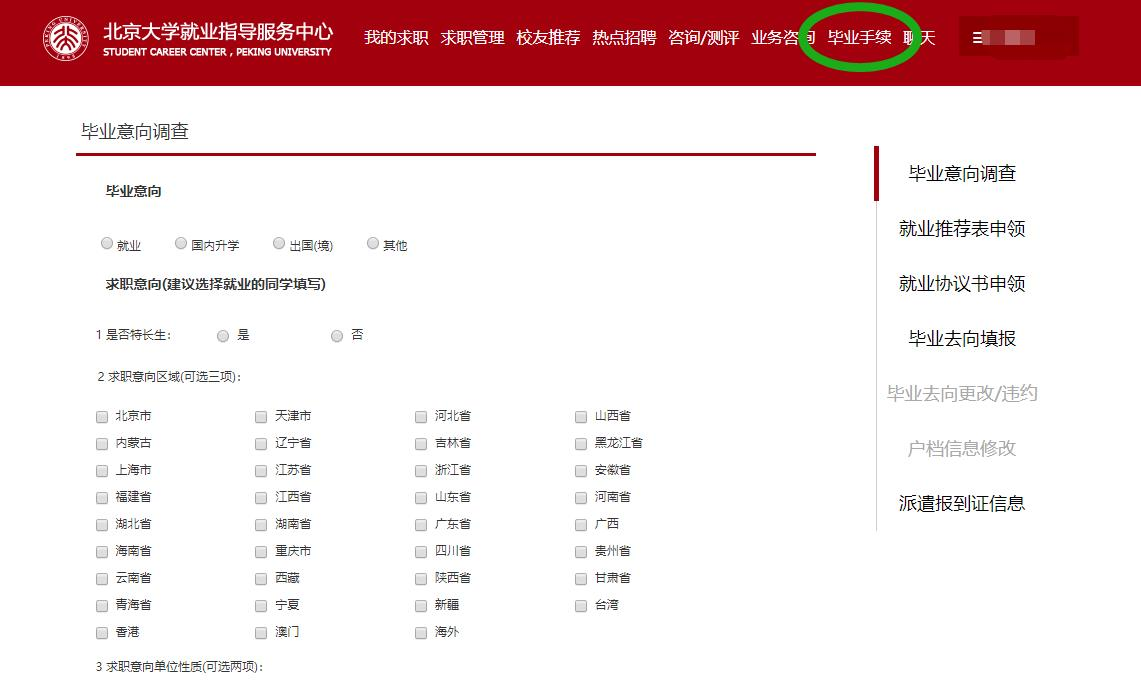Go to 校友推荐 in navigation
This screenshot has height=689, width=1141.
[548, 38]
